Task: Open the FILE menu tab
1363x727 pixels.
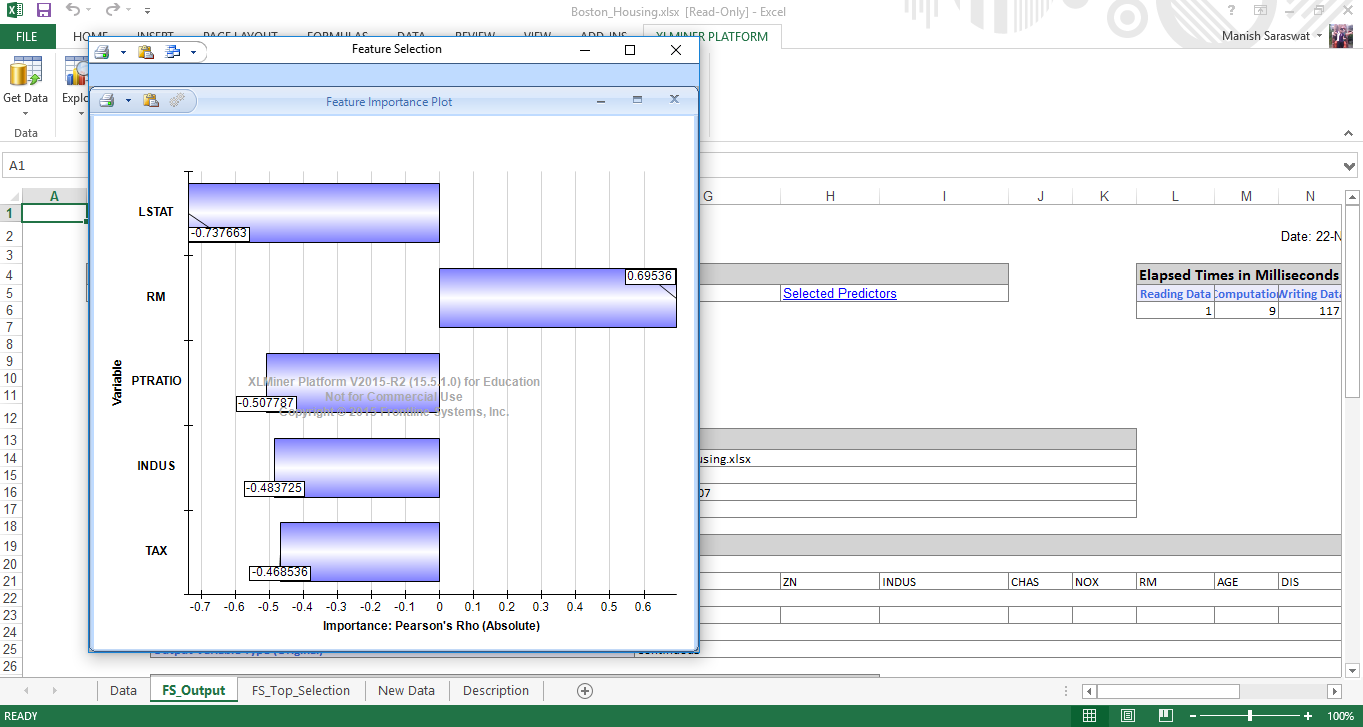Action: click(x=27, y=37)
